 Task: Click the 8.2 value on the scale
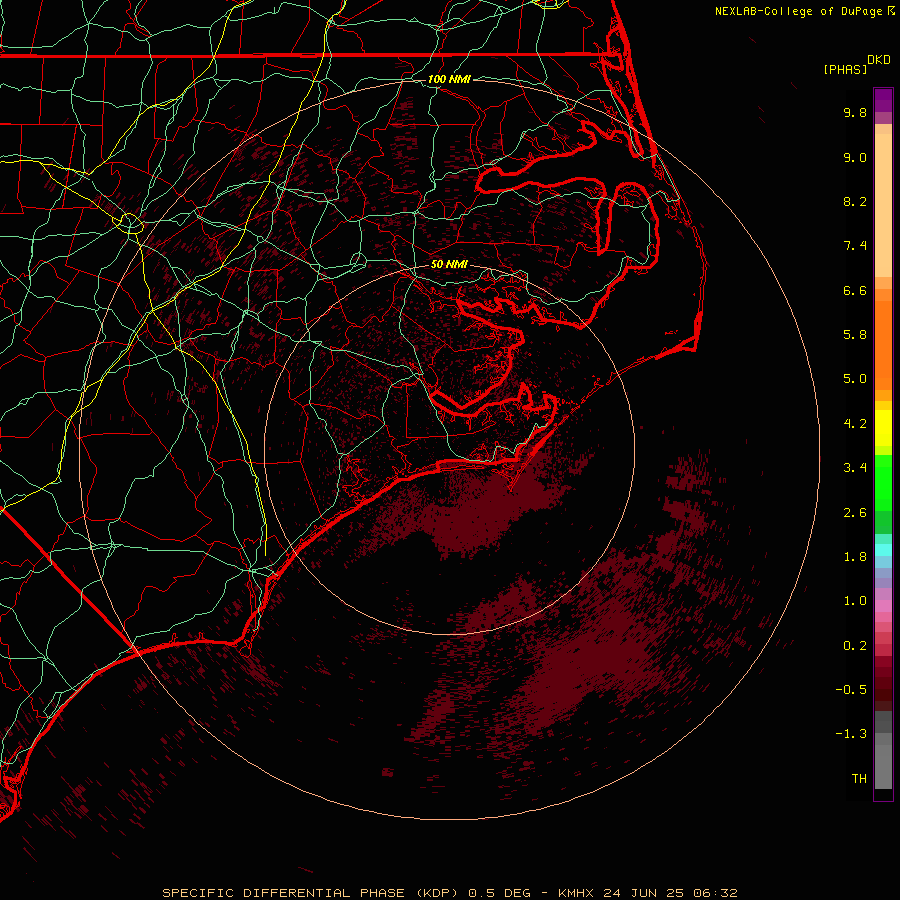click(x=855, y=201)
